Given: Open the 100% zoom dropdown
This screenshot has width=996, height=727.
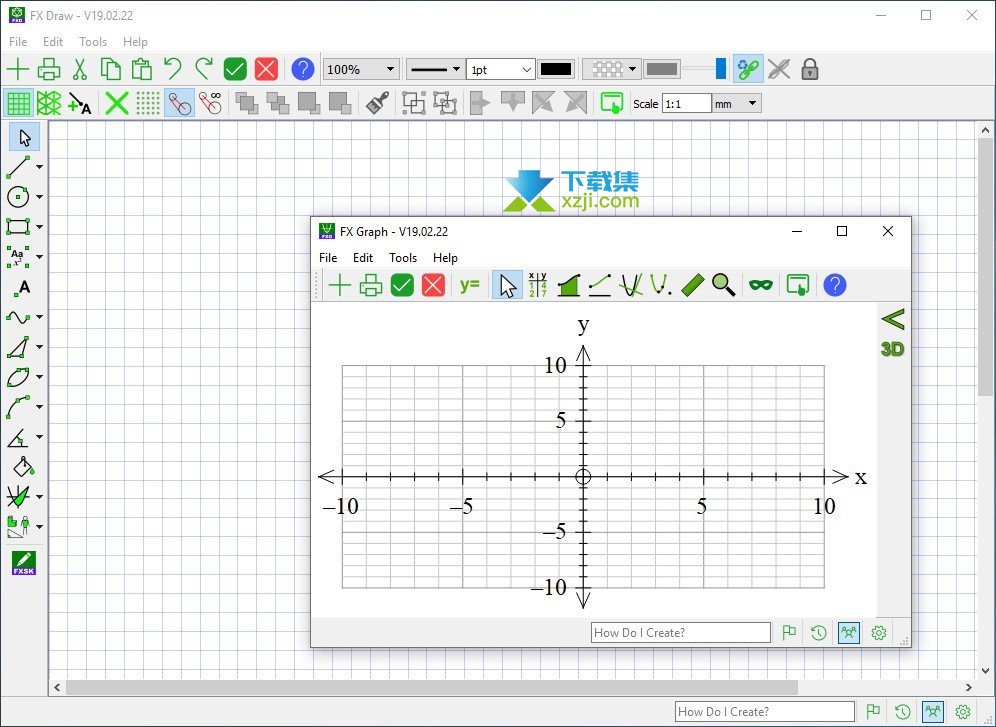Looking at the screenshot, I should pos(361,69).
